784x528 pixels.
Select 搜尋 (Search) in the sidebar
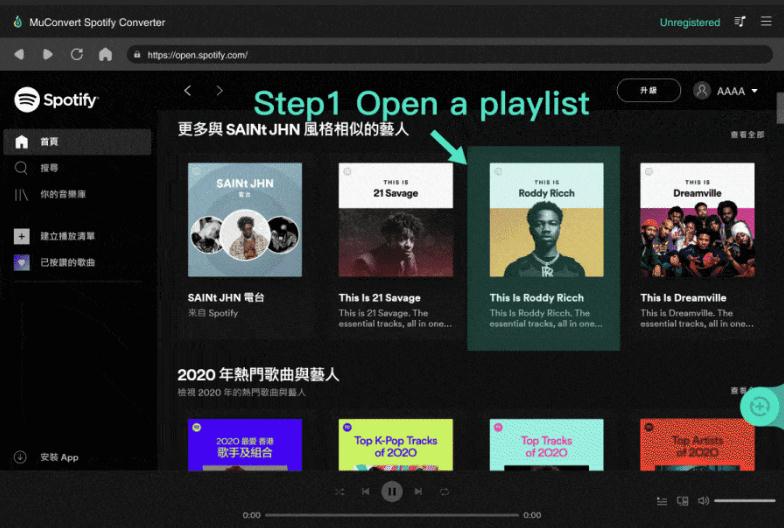[48, 168]
